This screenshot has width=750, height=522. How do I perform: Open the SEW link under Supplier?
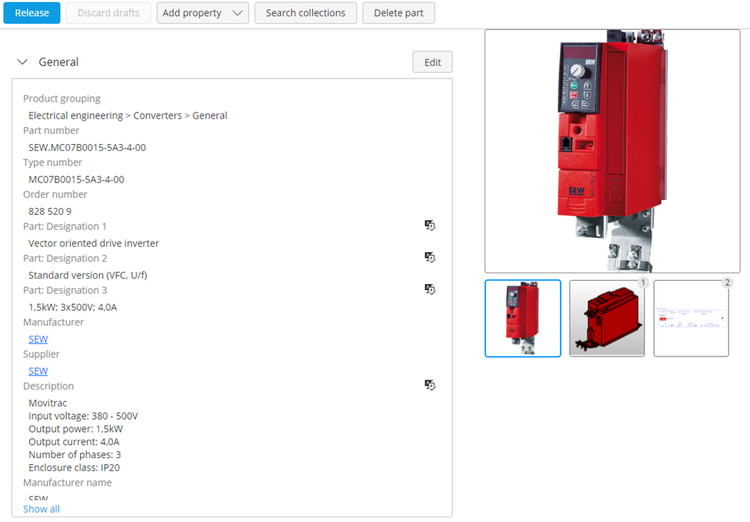point(38,371)
